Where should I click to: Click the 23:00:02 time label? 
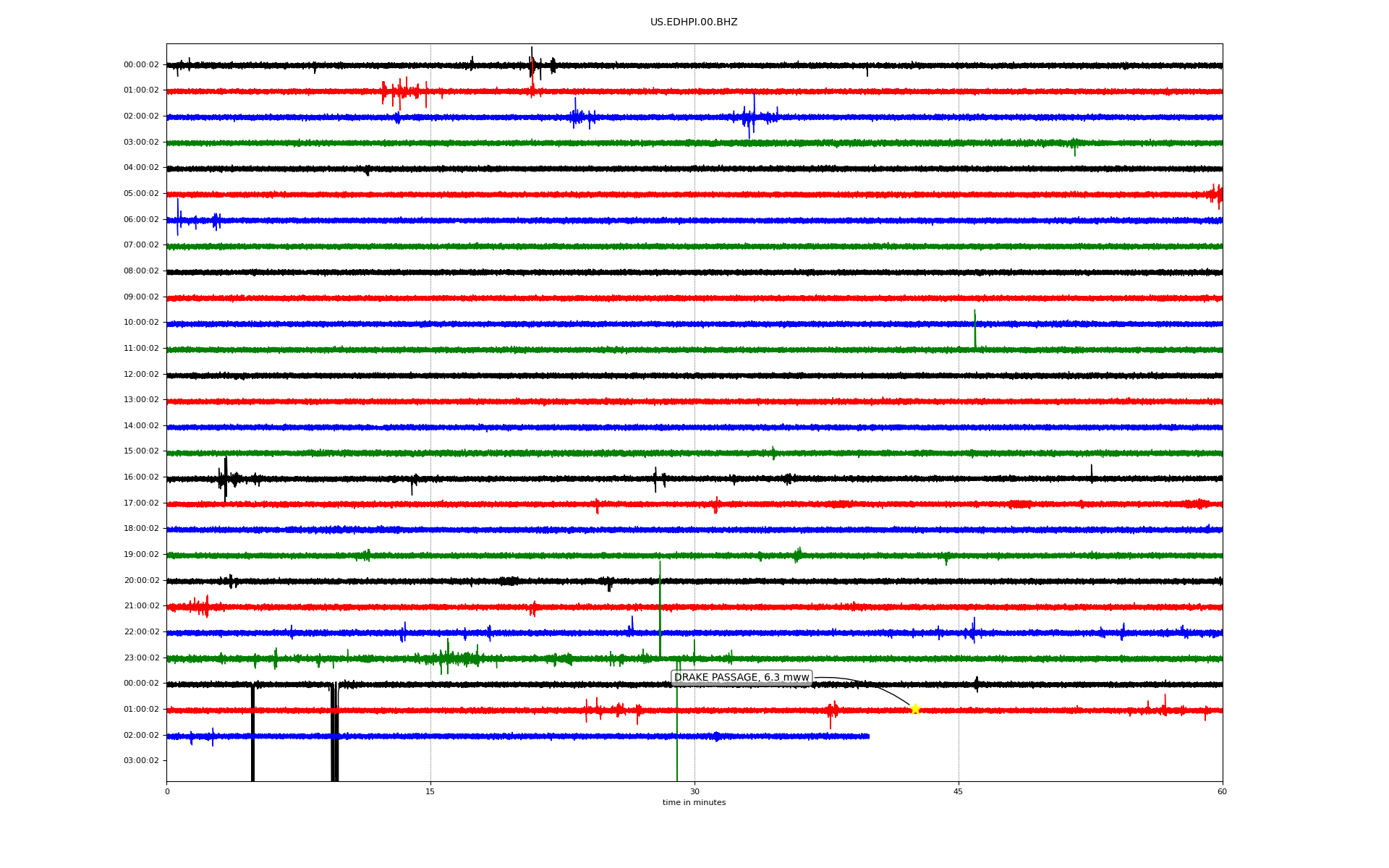click(x=141, y=658)
